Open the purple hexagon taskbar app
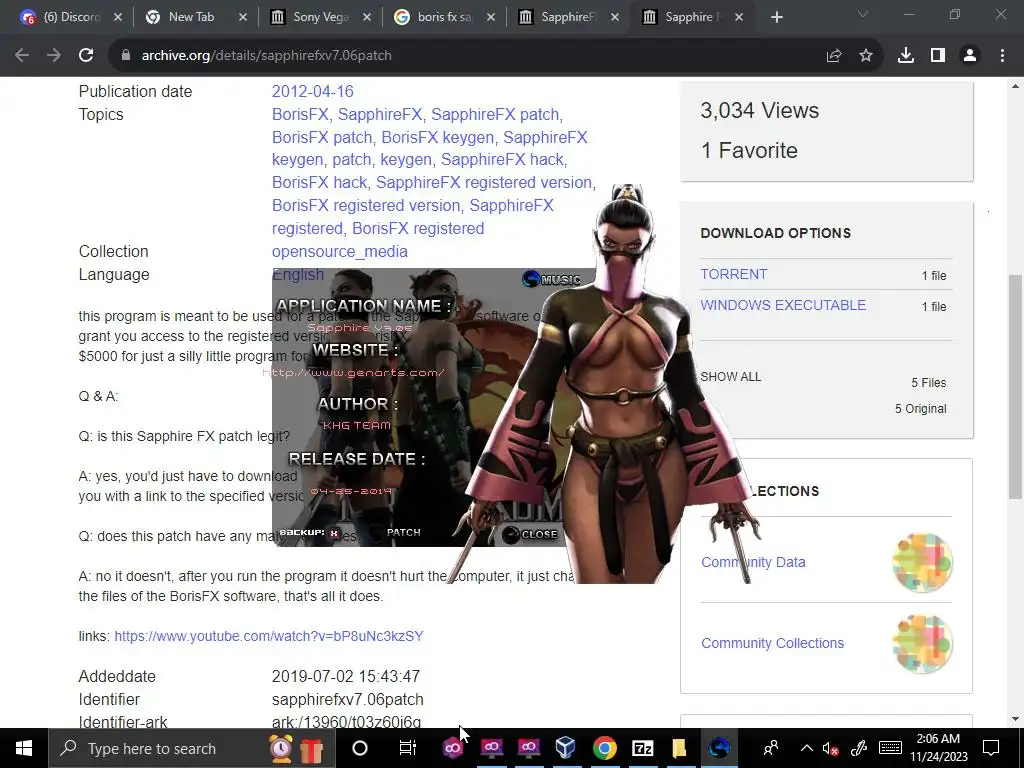1024x768 pixels. pyautogui.click(x=453, y=748)
